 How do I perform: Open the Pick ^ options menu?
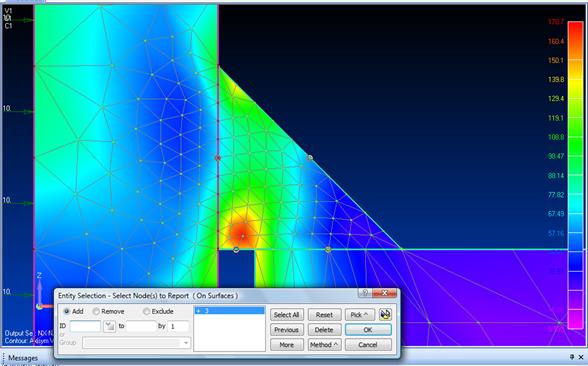coord(359,315)
